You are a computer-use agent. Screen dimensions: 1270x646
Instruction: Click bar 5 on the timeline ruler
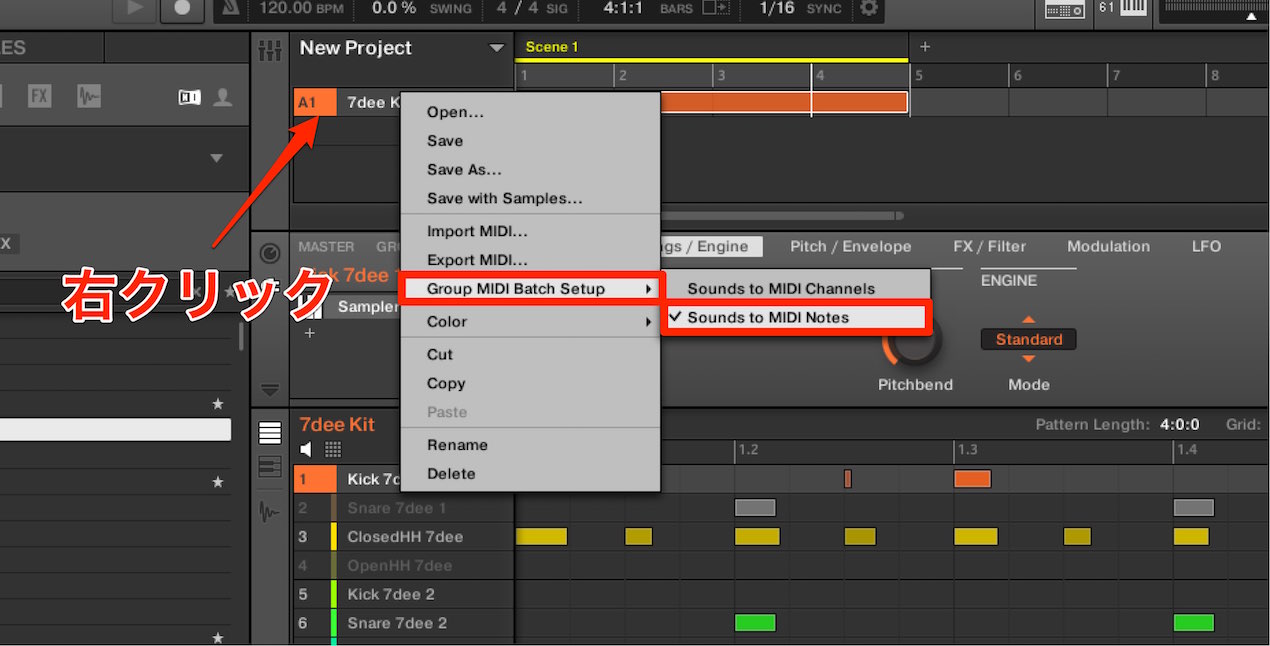point(919,76)
